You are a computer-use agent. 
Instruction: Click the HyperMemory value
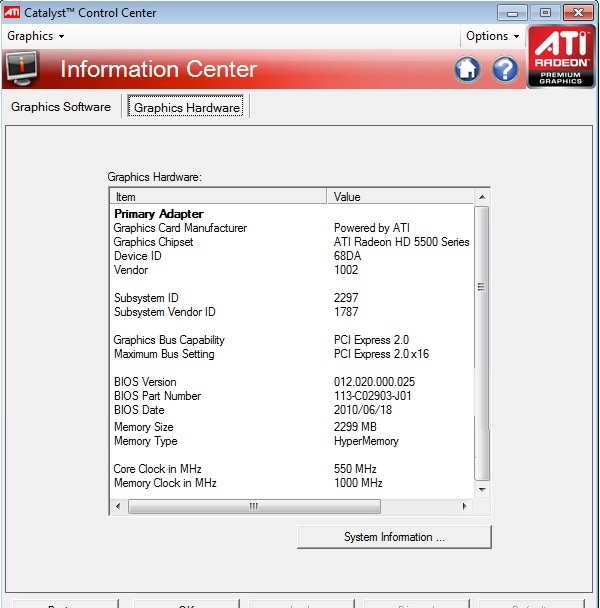366,441
